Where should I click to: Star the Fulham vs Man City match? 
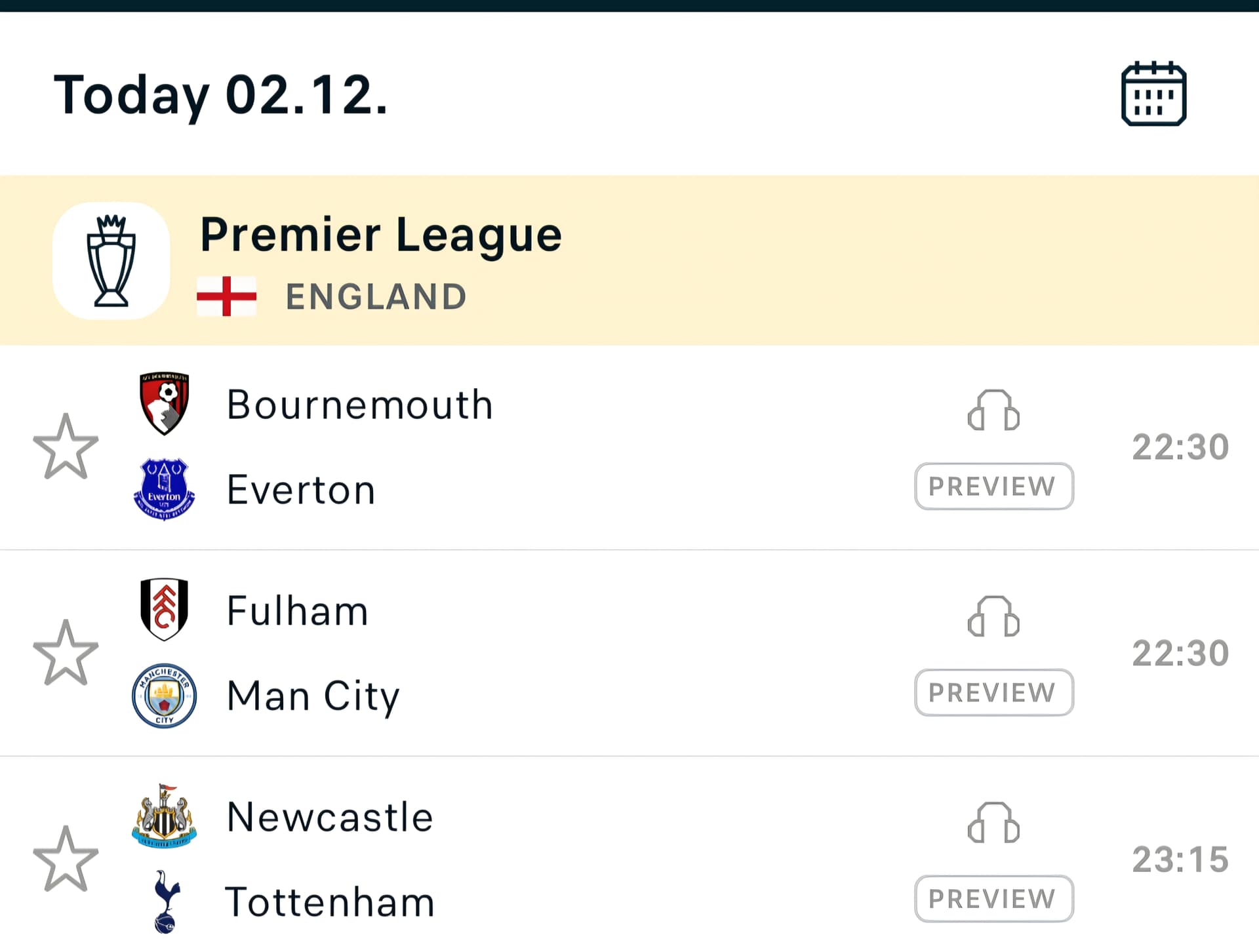66,653
